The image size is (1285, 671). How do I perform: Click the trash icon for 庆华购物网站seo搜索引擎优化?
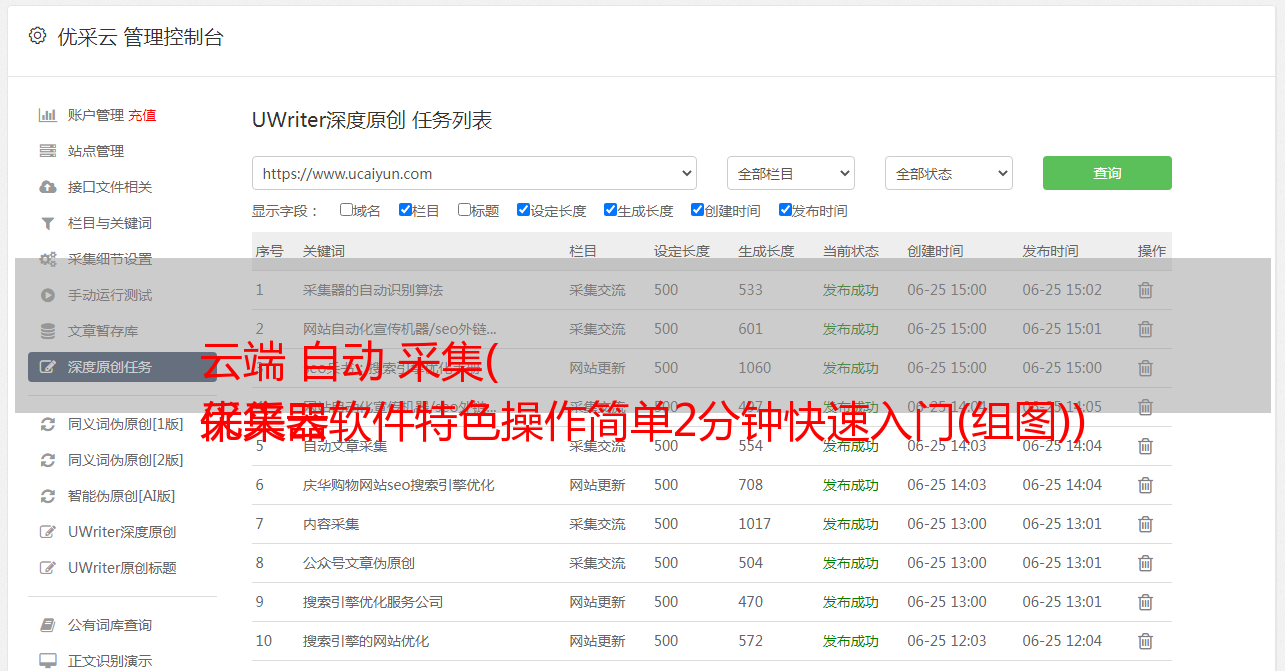click(x=1145, y=485)
